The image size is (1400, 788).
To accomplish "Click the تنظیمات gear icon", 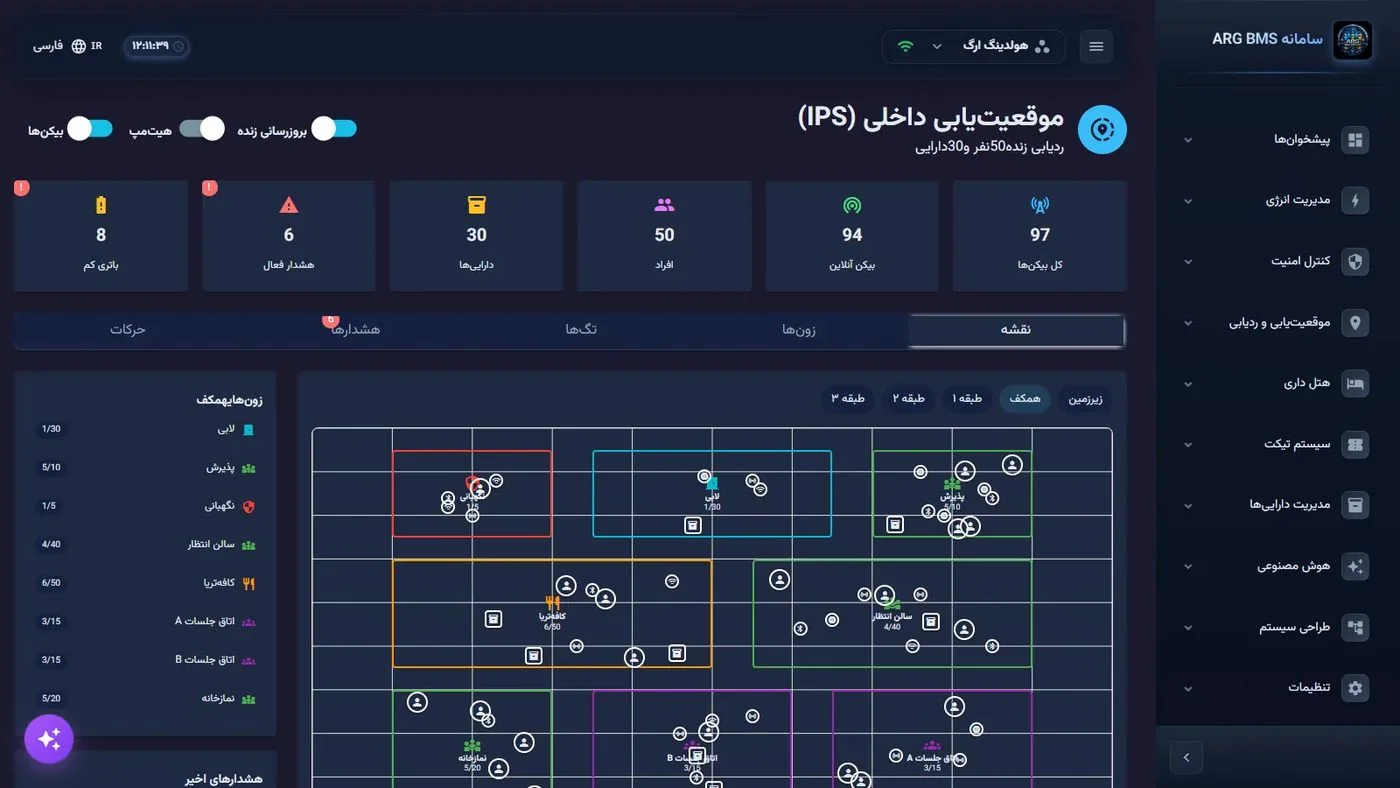I will point(1355,688).
